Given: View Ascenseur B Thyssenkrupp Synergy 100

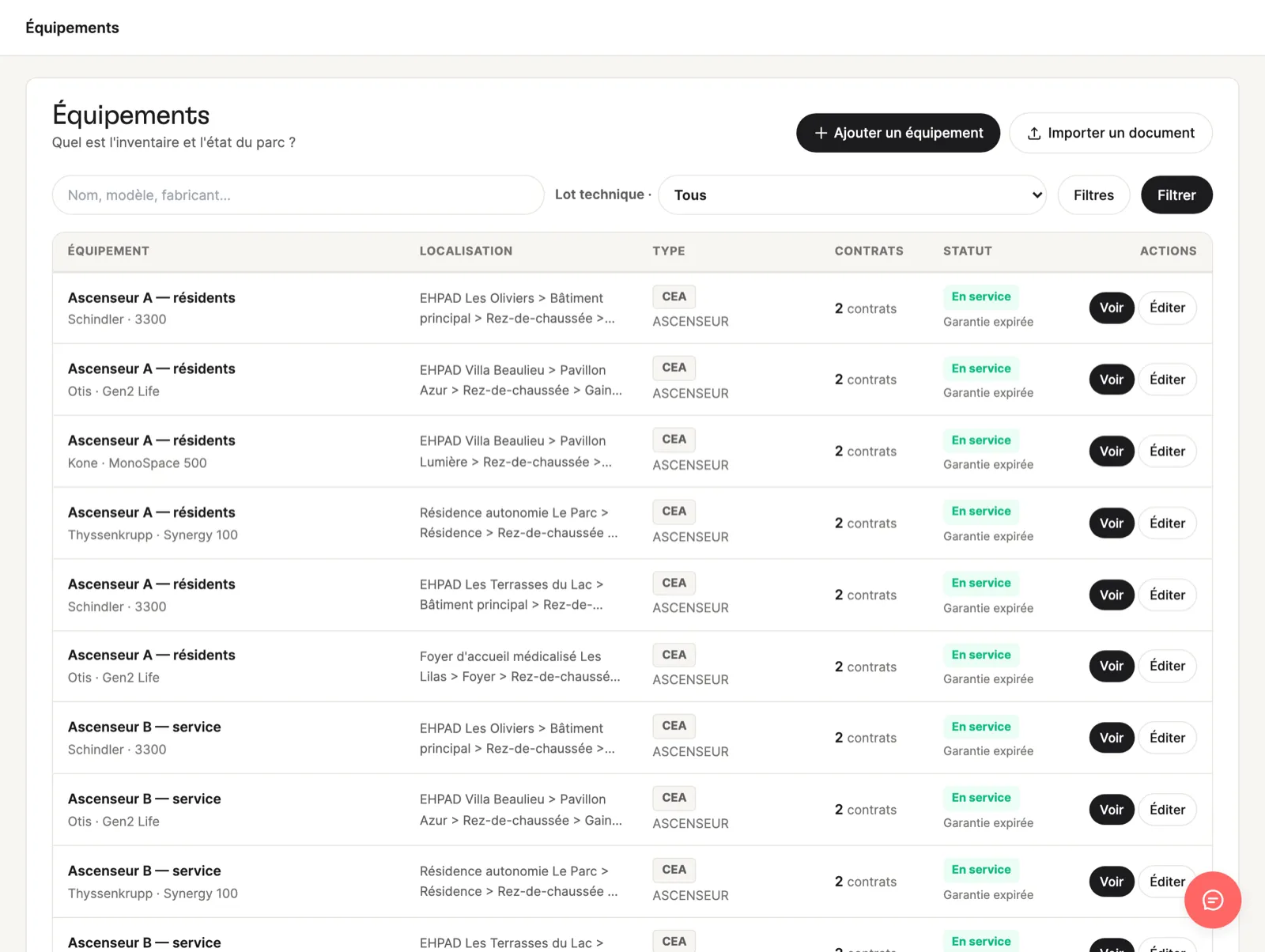Looking at the screenshot, I should [x=1112, y=882].
